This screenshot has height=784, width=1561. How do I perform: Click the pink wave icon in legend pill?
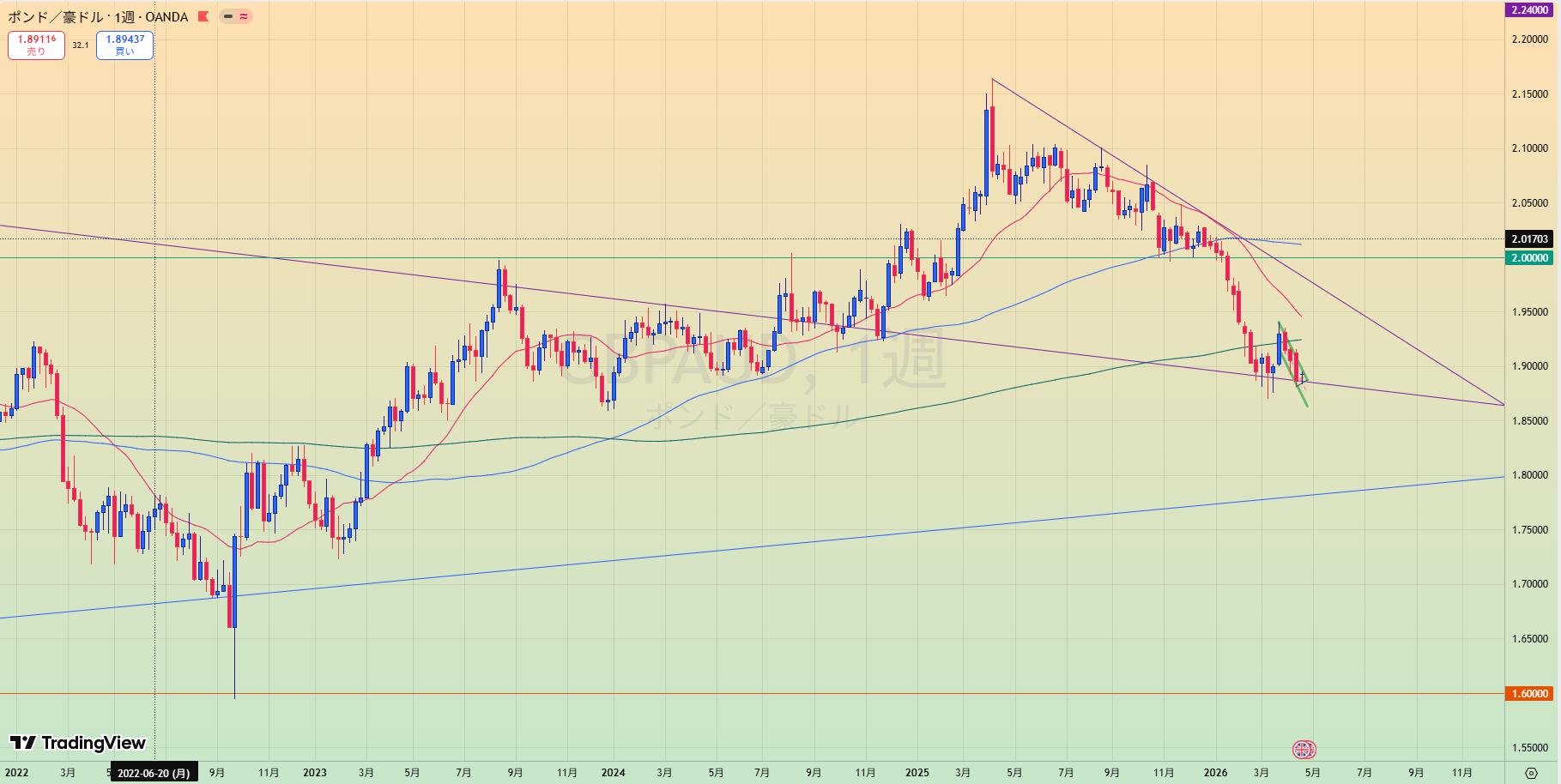click(244, 16)
